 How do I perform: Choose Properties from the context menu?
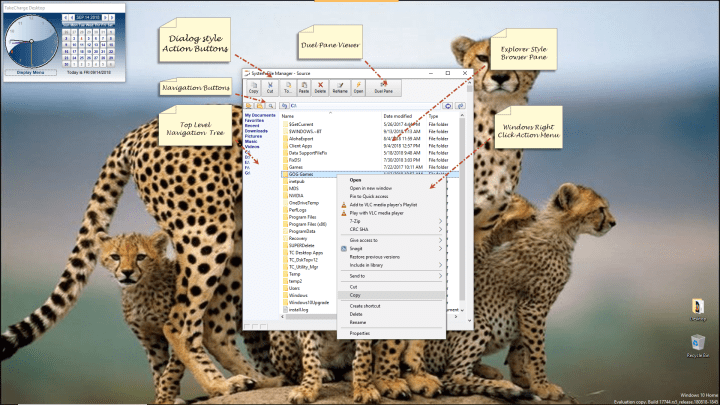click(360, 333)
